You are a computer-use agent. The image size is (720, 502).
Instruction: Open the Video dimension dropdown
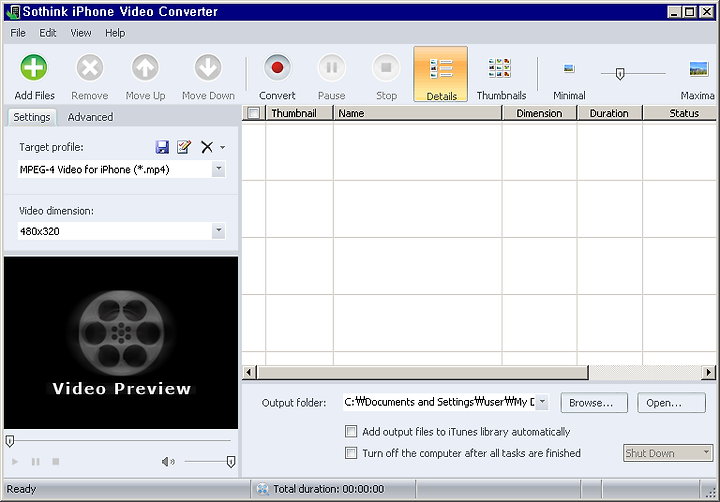click(219, 231)
